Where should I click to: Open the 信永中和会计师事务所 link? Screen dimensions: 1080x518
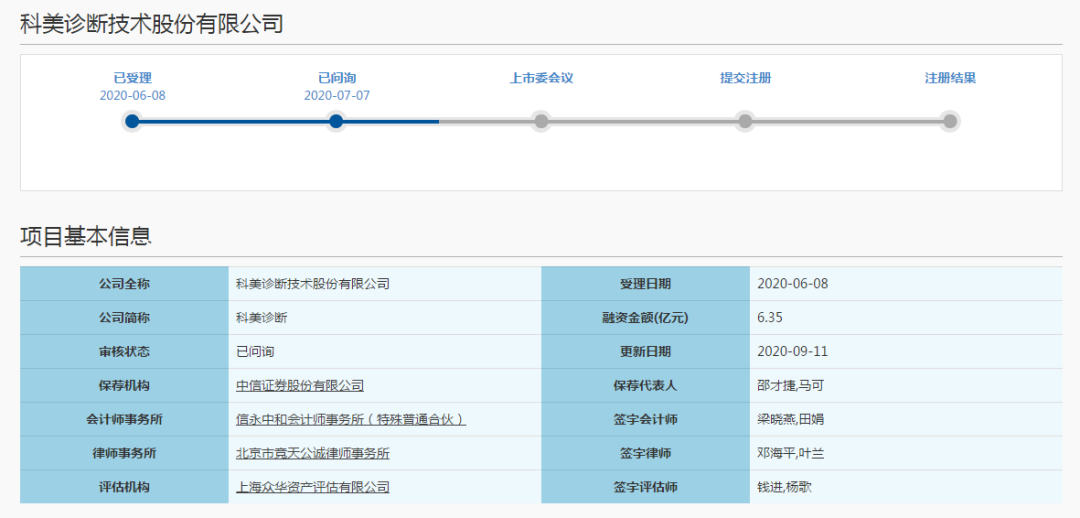(x=351, y=419)
